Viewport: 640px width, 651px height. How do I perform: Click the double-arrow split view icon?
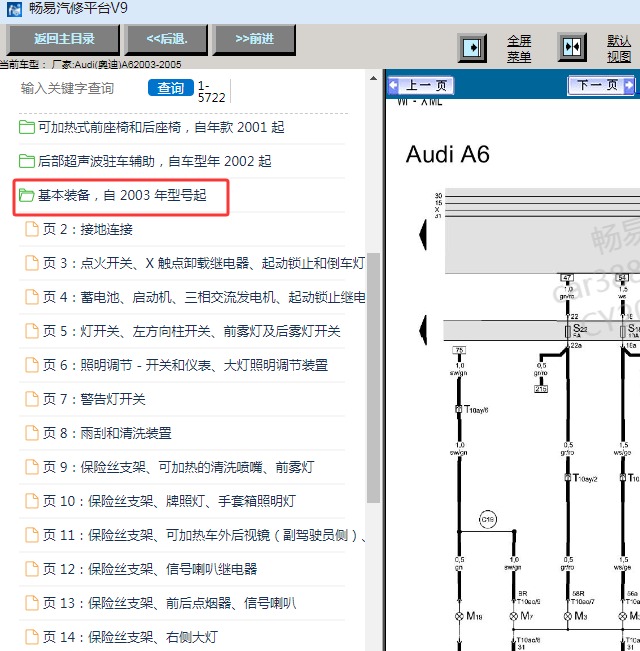[572, 47]
